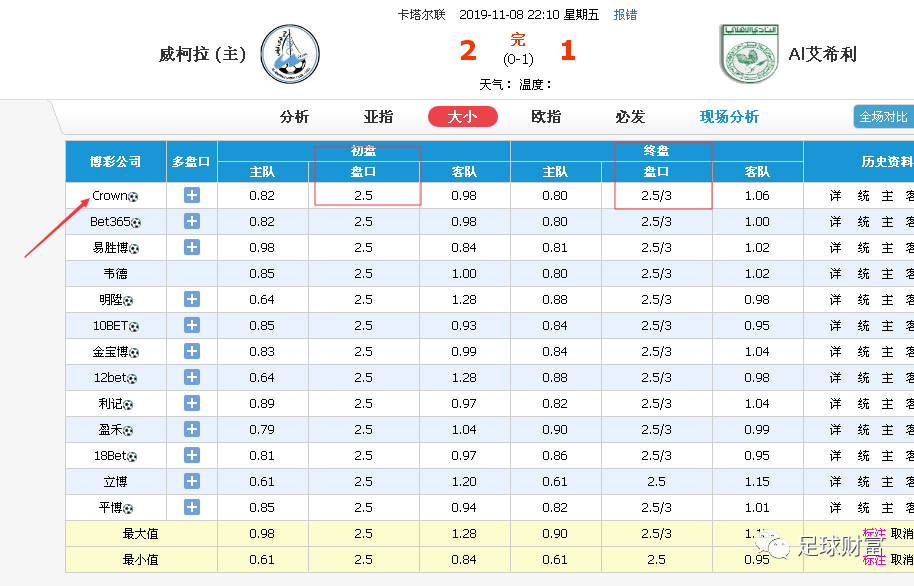Click the 威柯拉 (主) team name
The image size is (914, 586).
(203, 54)
